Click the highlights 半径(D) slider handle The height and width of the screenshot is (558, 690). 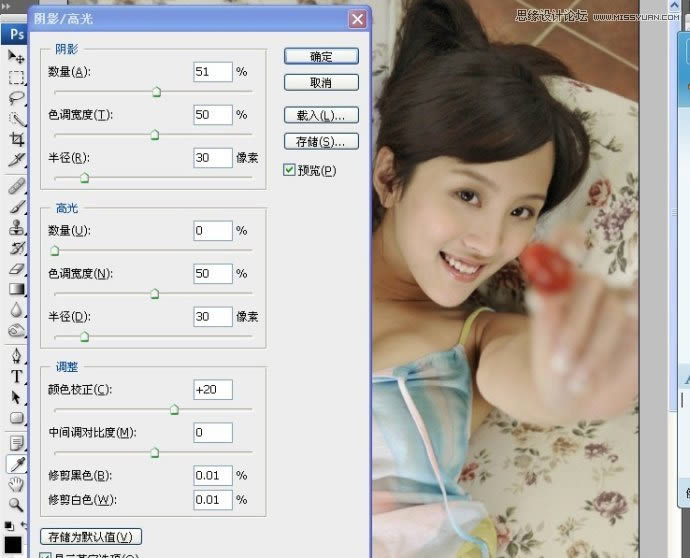click(x=84, y=337)
